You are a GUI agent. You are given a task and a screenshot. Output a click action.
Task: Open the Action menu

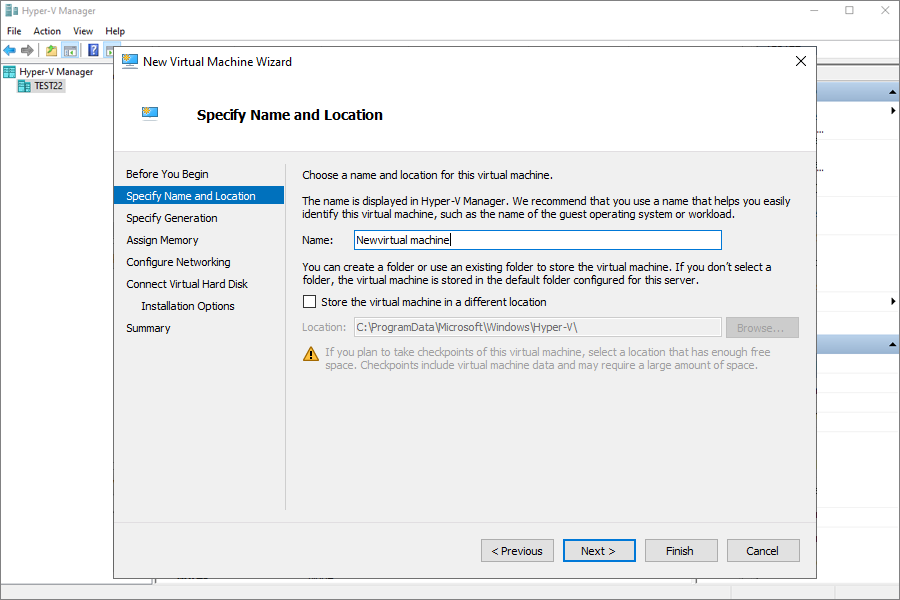(x=46, y=31)
